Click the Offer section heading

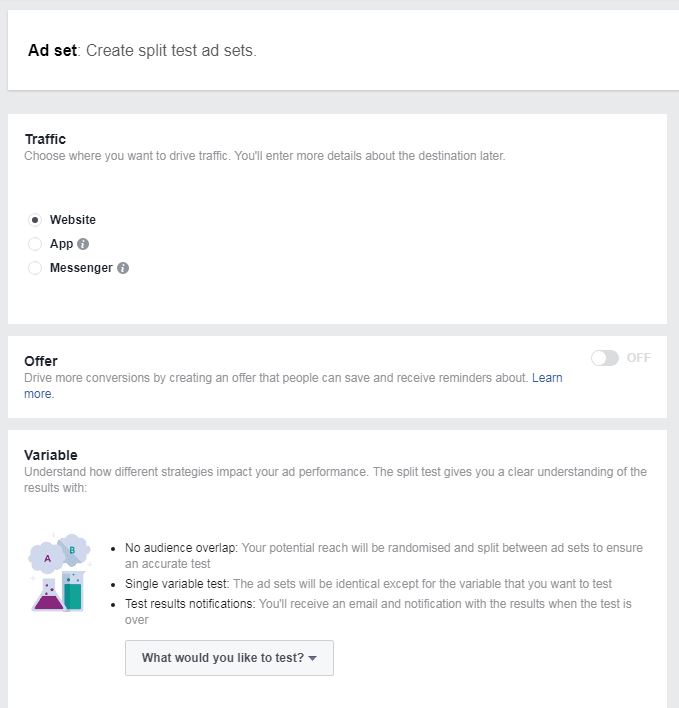click(41, 361)
